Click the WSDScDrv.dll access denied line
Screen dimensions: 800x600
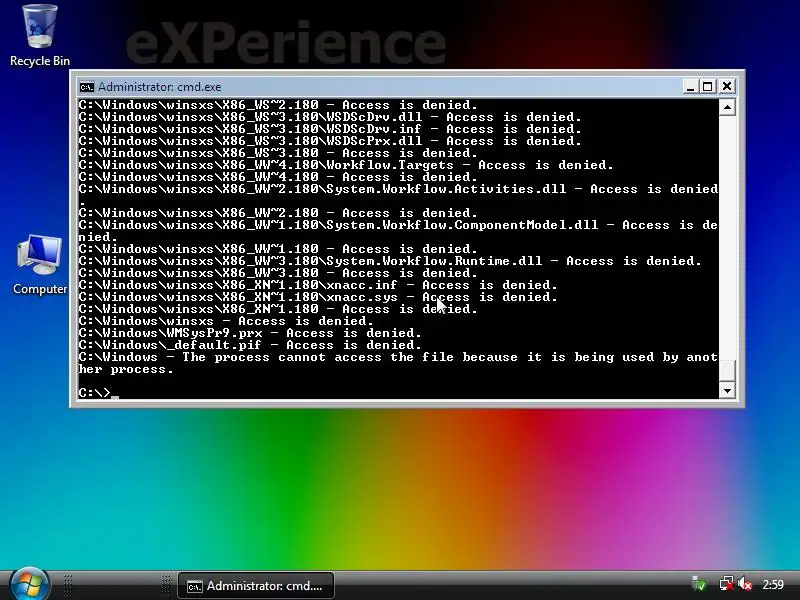tap(330, 117)
